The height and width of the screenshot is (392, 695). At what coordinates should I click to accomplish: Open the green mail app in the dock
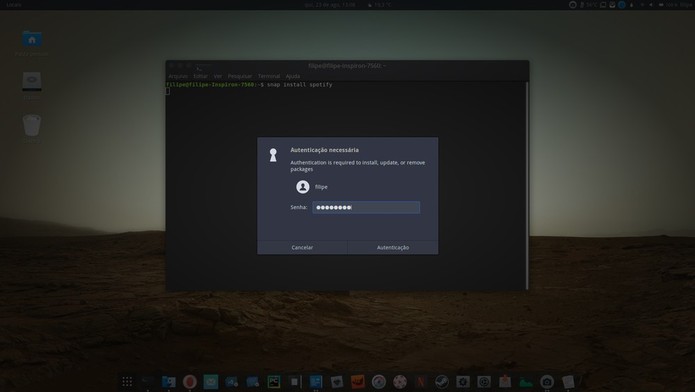click(x=211, y=381)
